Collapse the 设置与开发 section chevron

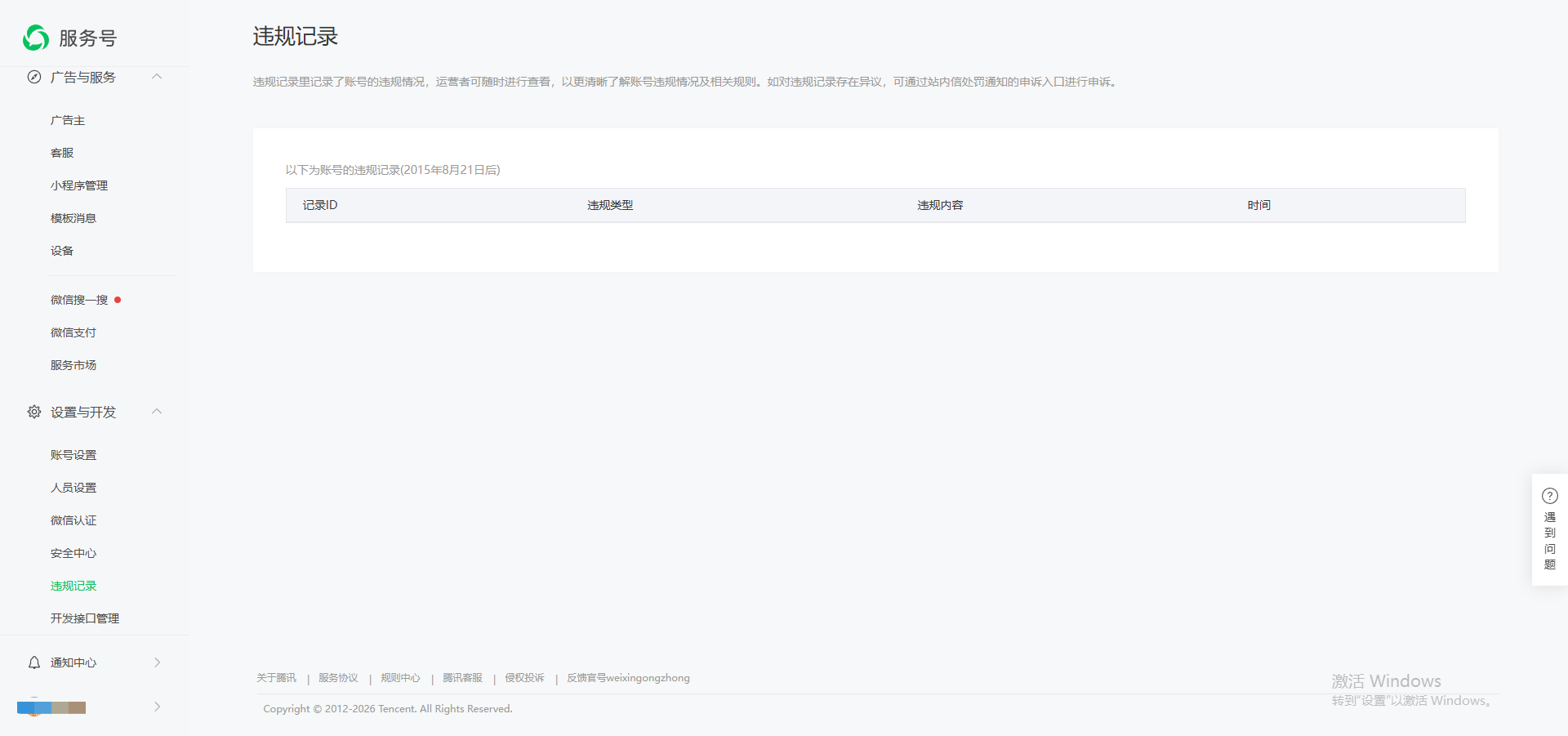pyautogui.click(x=157, y=412)
